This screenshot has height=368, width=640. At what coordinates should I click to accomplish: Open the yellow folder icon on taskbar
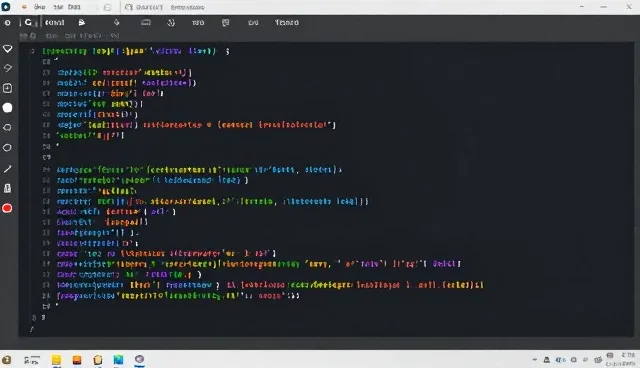56,360
